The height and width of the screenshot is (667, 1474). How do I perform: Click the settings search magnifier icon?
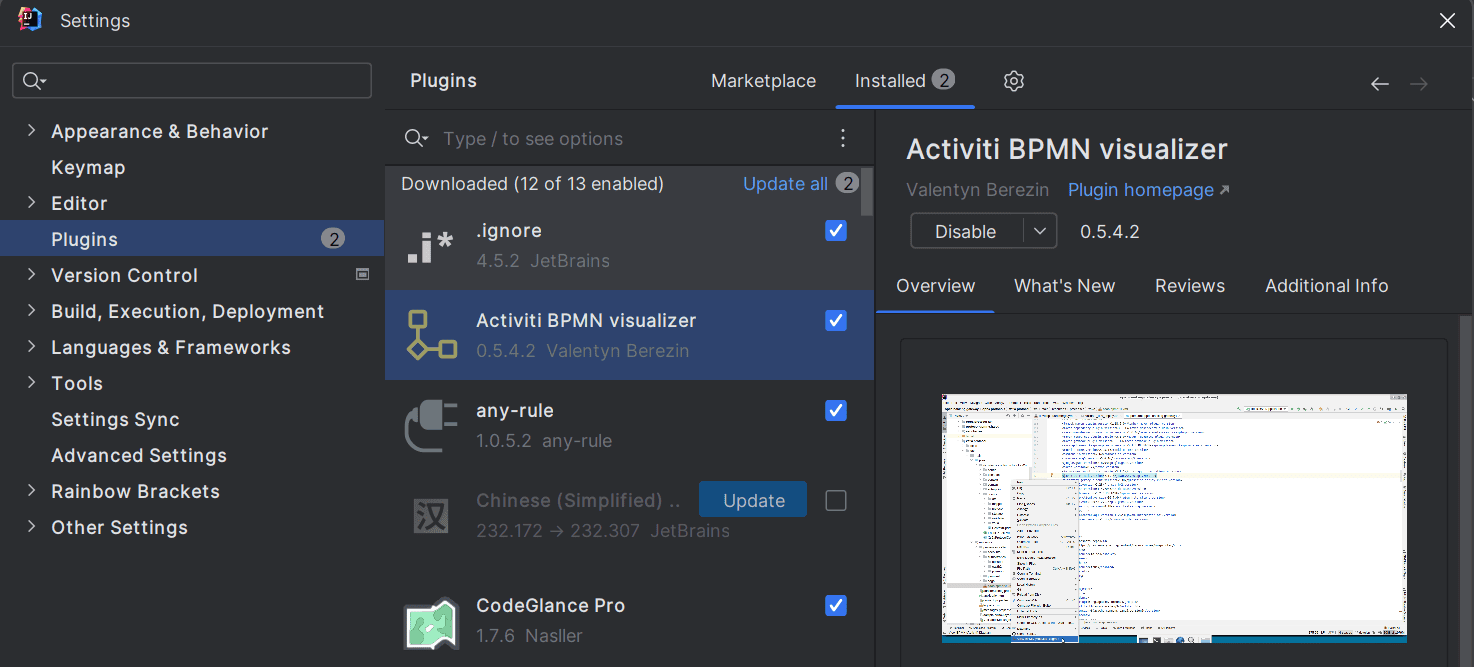tap(33, 81)
